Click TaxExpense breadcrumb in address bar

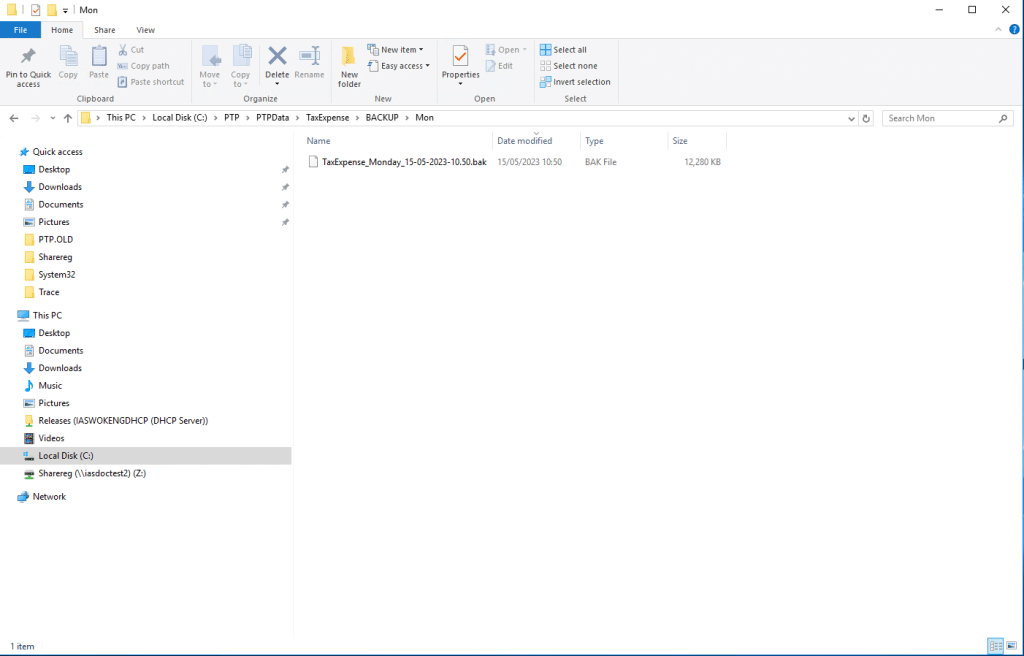(328, 118)
